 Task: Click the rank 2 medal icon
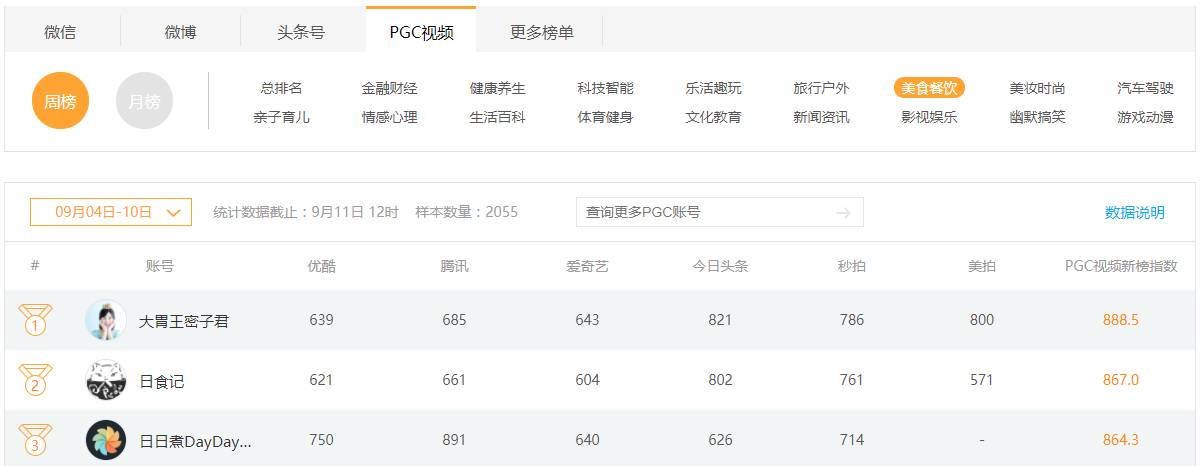pos(36,380)
